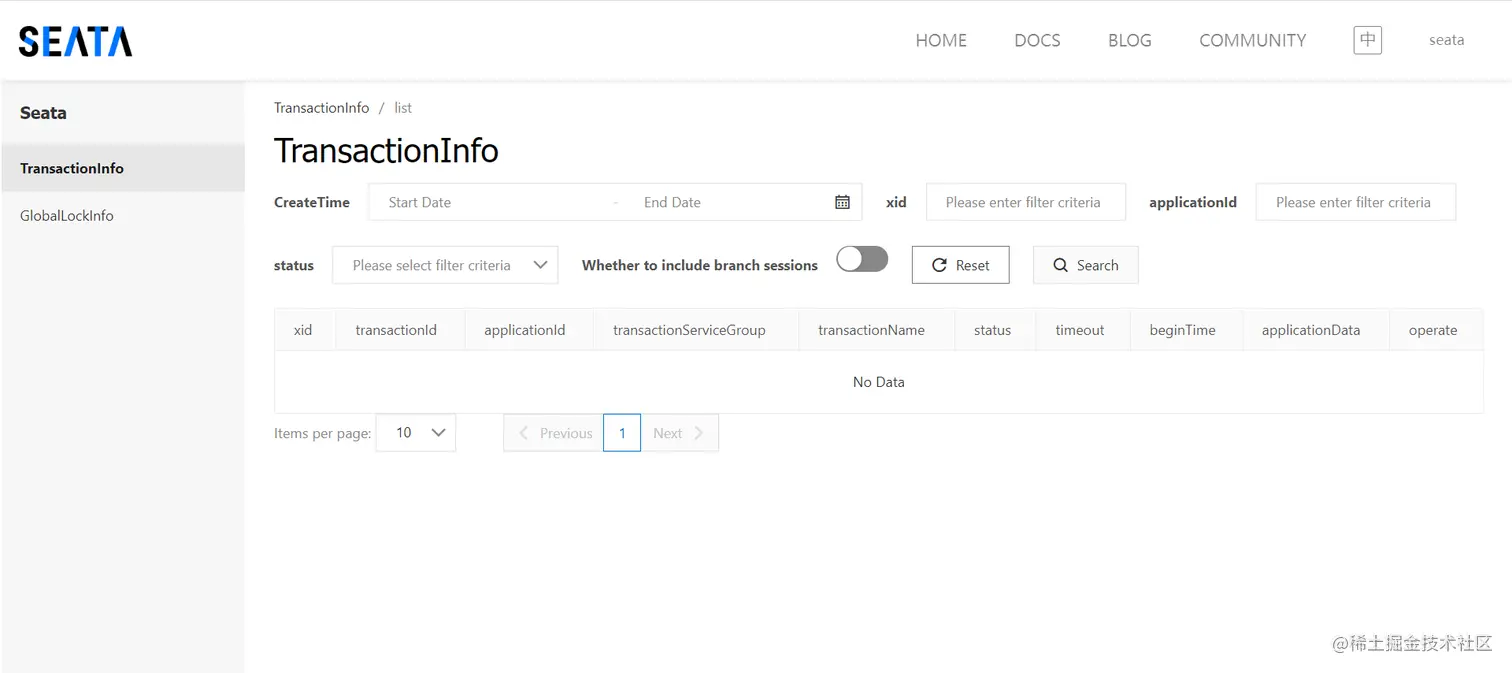
Task: Click the No Data table message
Action: (x=878, y=382)
